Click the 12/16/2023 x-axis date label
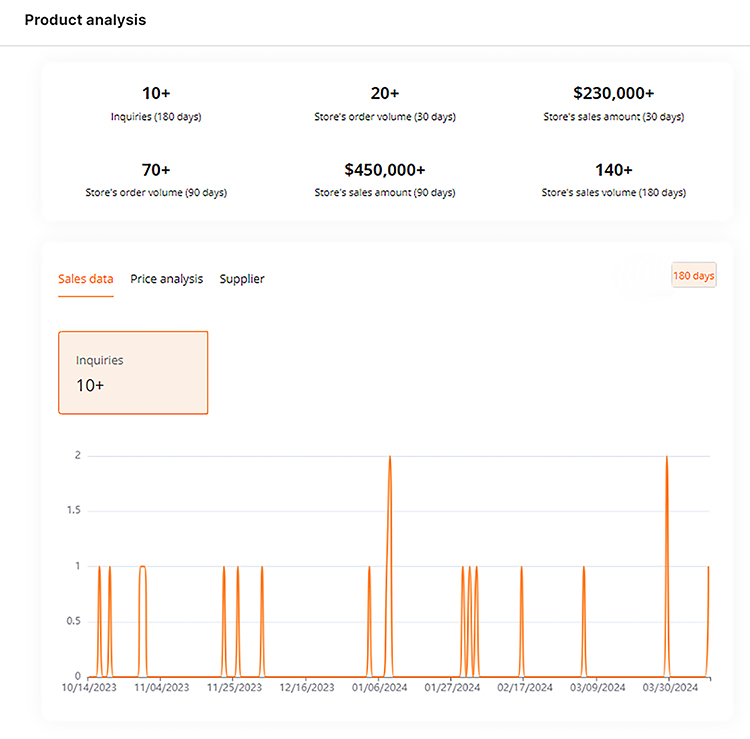Screen dimensions: 750x739 pyautogui.click(x=307, y=688)
